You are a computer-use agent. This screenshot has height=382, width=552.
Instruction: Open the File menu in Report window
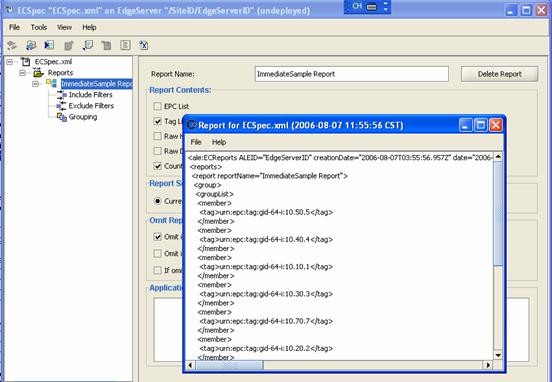pos(196,142)
